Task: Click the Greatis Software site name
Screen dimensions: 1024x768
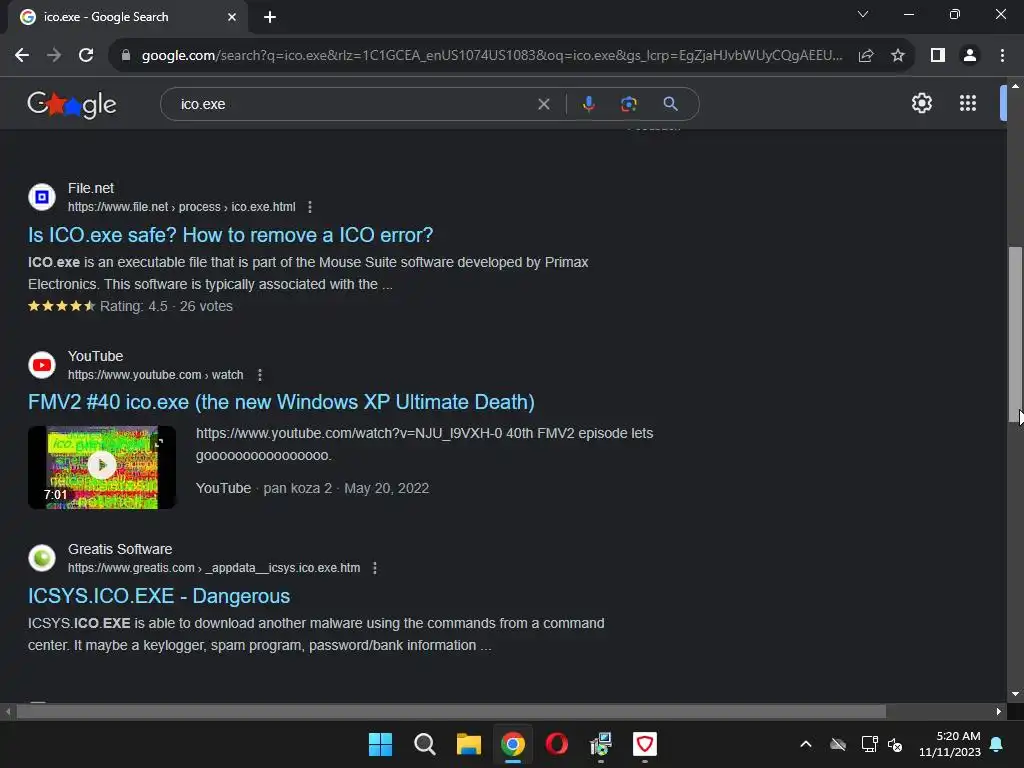Action: pos(120,549)
